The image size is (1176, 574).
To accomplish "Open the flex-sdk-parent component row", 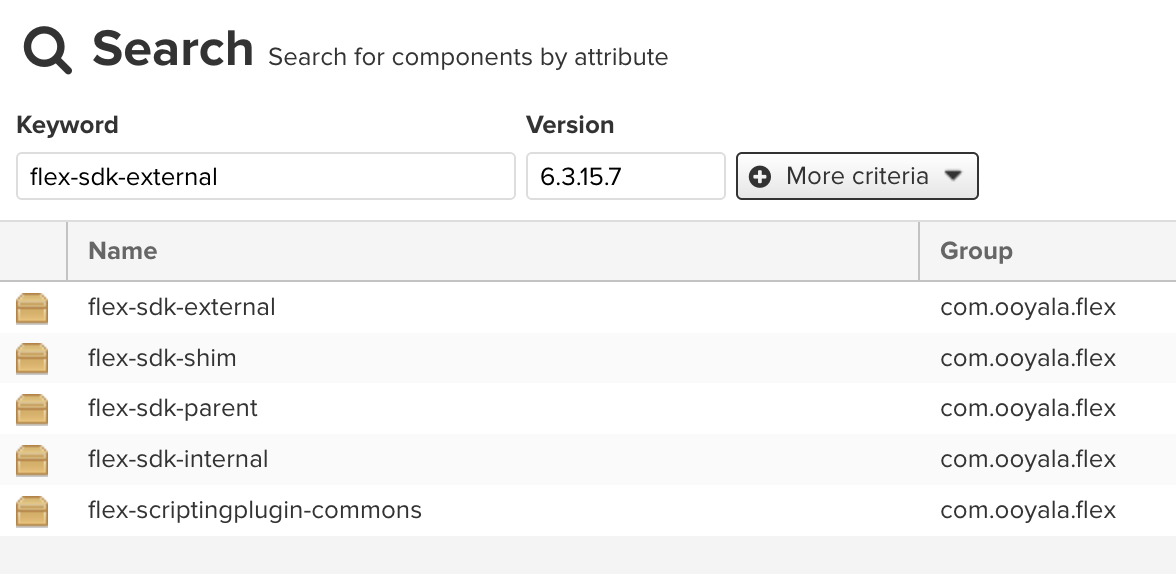I will point(173,409).
